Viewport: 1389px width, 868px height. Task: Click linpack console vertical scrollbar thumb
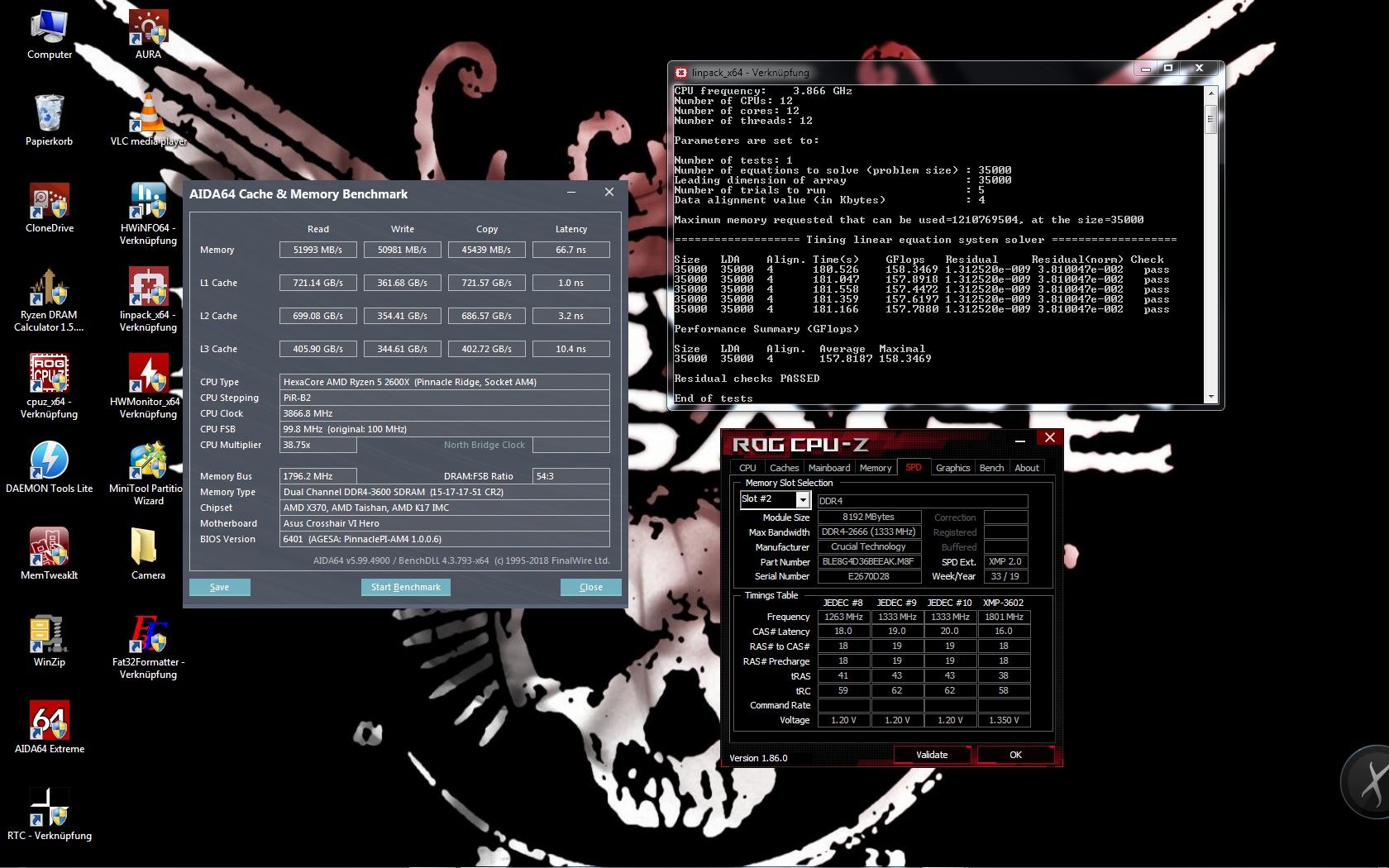pyautogui.click(x=1210, y=118)
